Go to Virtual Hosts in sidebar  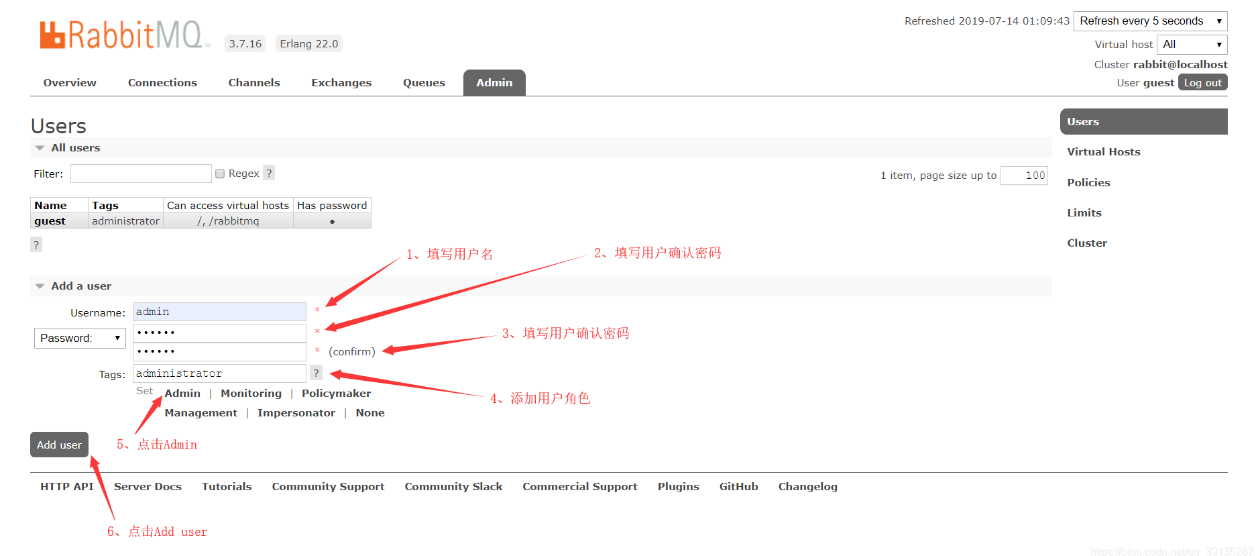pos(1103,152)
